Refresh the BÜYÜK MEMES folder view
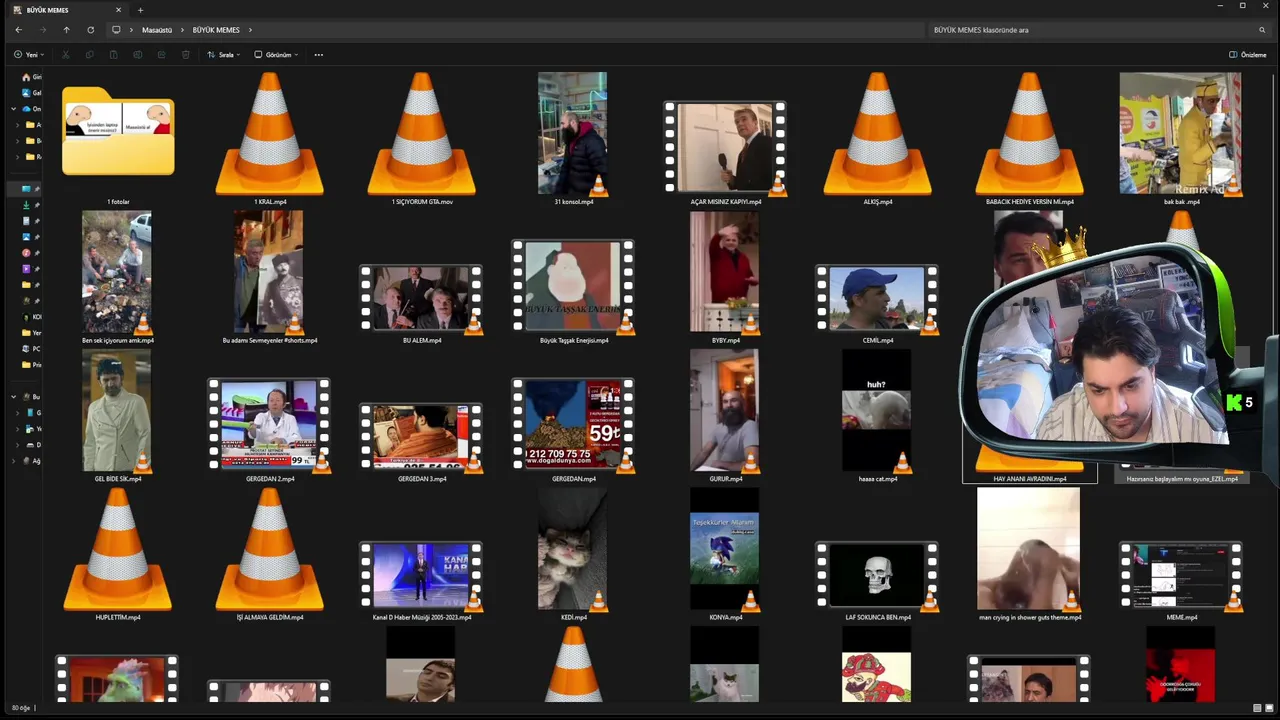This screenshot has height=720, width=1280. click(90, 30)
